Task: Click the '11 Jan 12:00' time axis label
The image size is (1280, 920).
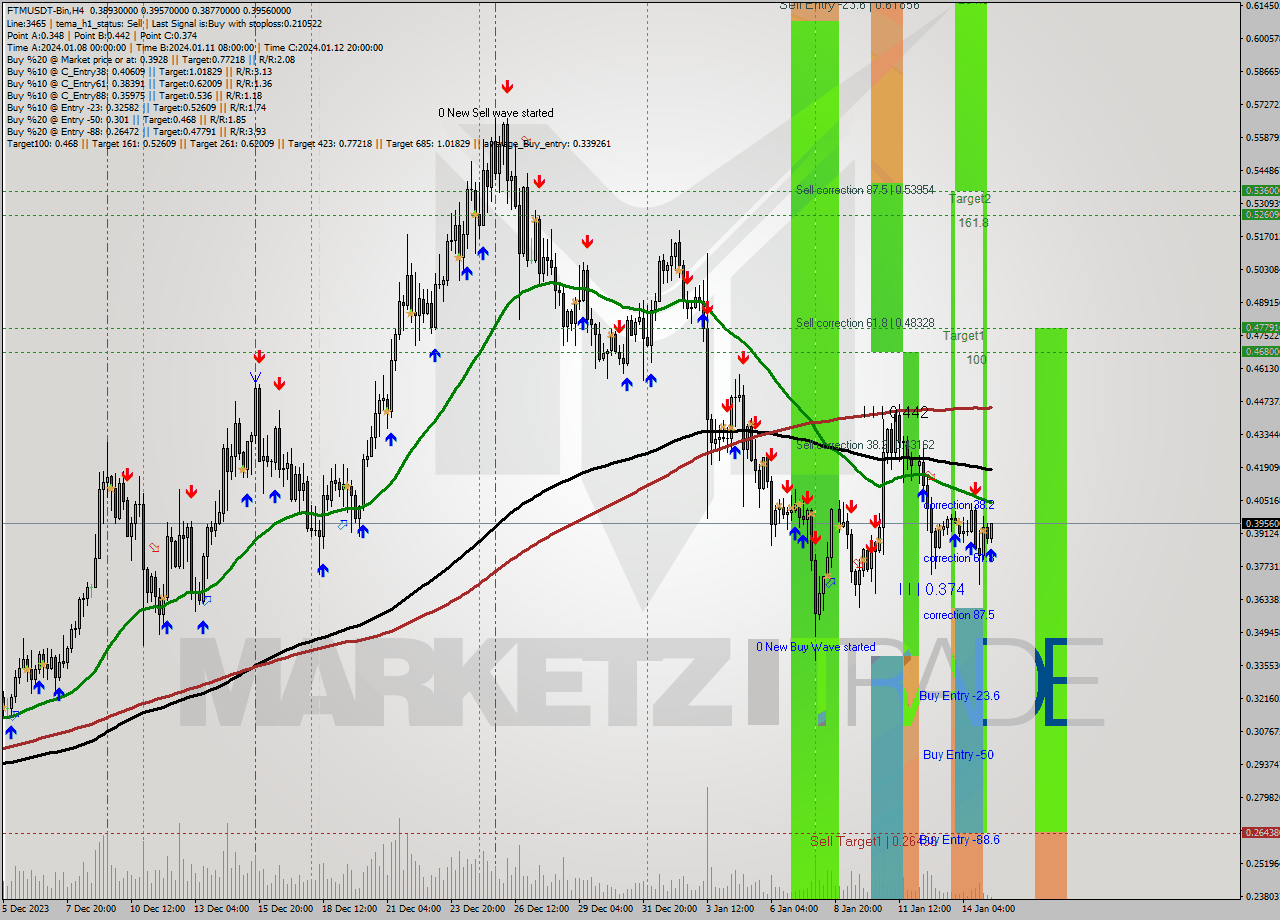Action: click(924, 909)
